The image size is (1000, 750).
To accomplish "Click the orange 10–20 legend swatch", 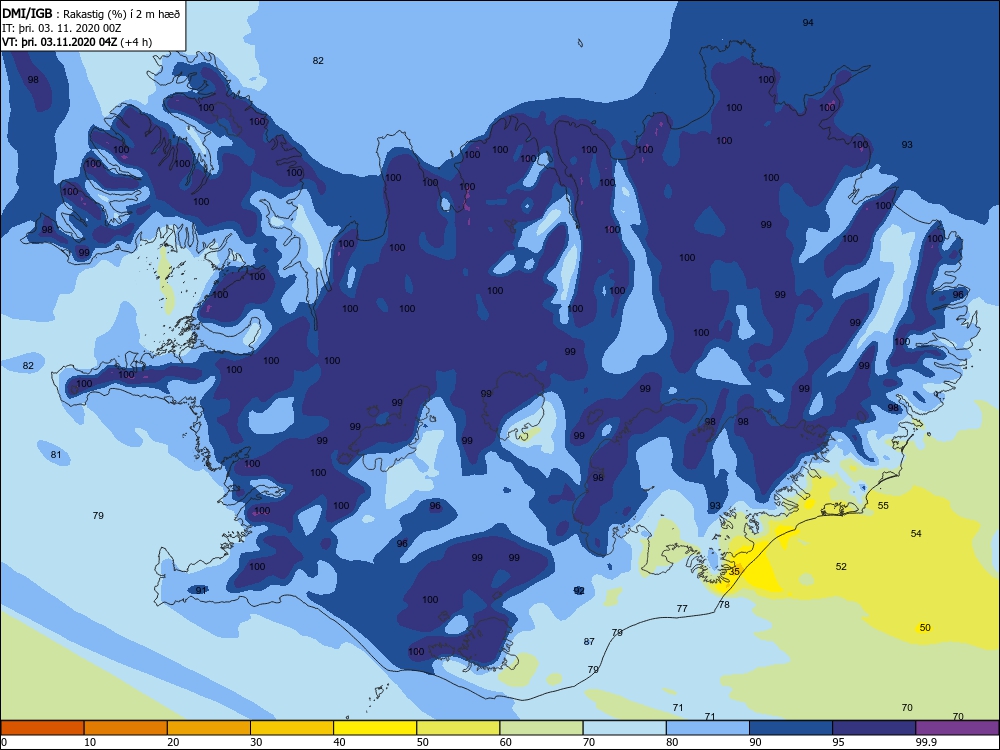I will pyautogui.click(x=126, y=728).
